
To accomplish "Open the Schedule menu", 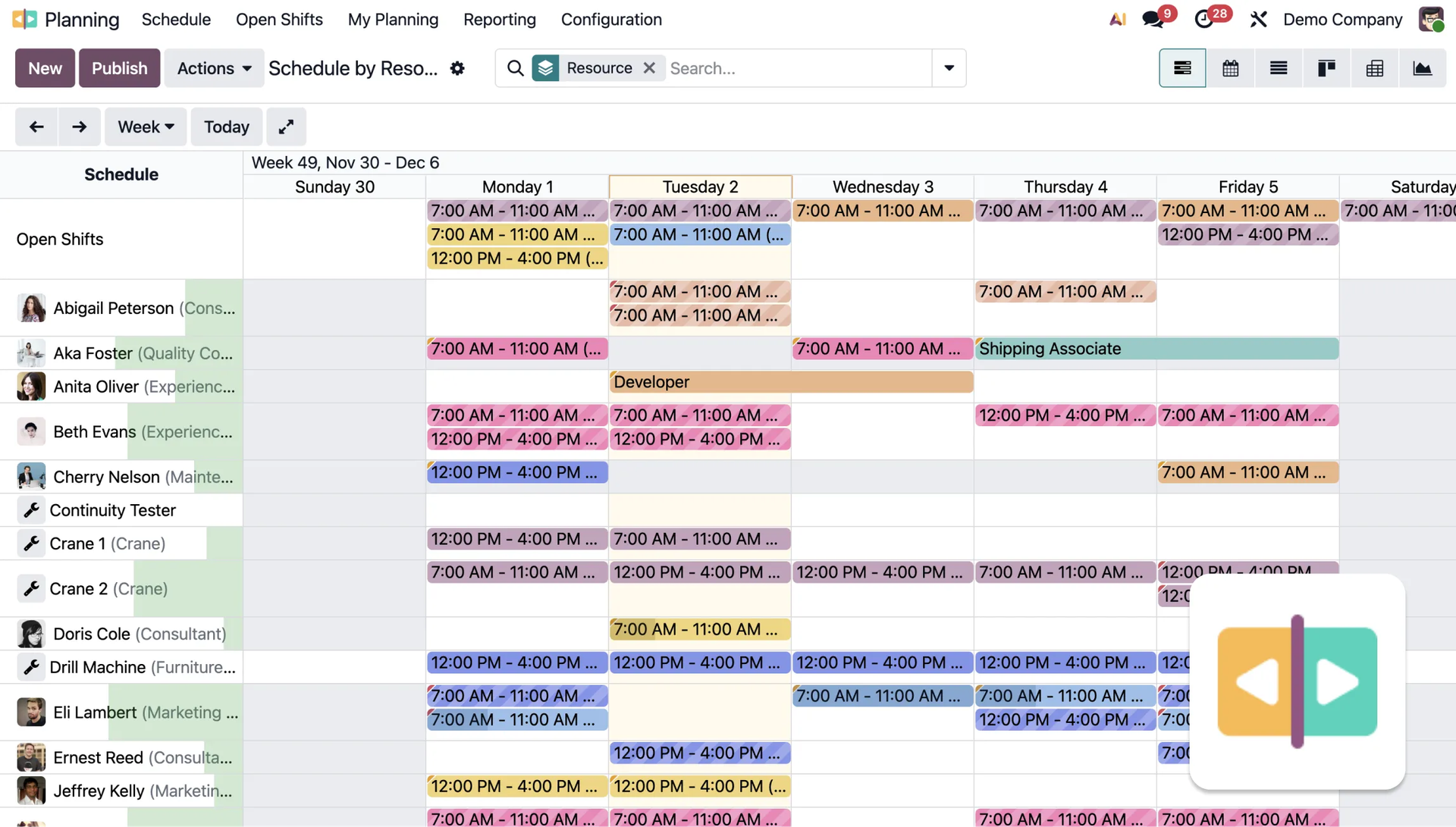I will coord(176,20).
